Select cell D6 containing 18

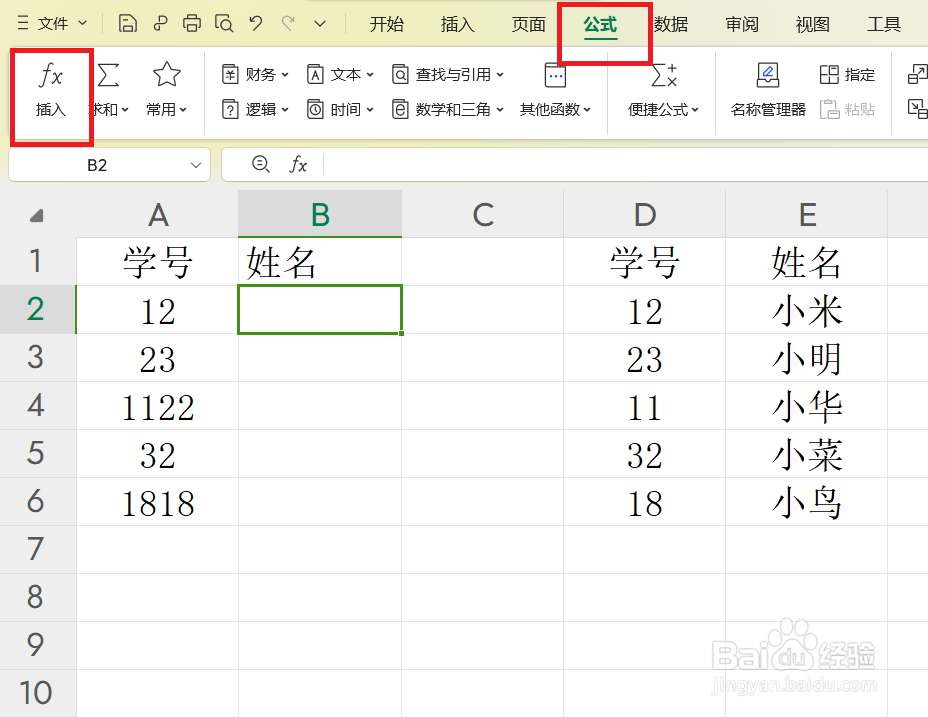coord(645,501)
